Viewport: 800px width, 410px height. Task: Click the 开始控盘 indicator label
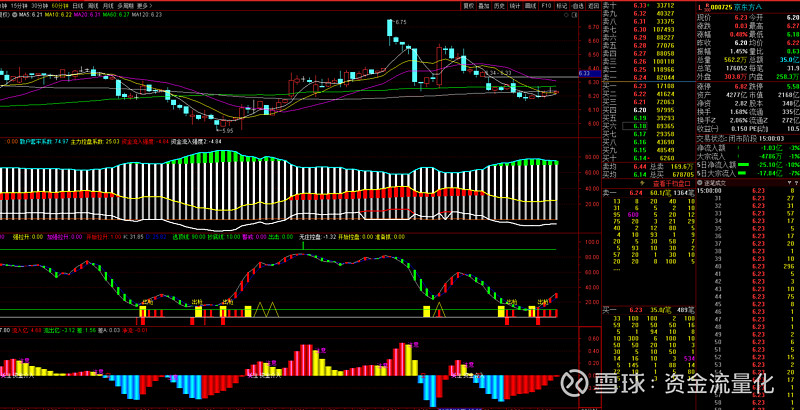click(x=356, y=237)
